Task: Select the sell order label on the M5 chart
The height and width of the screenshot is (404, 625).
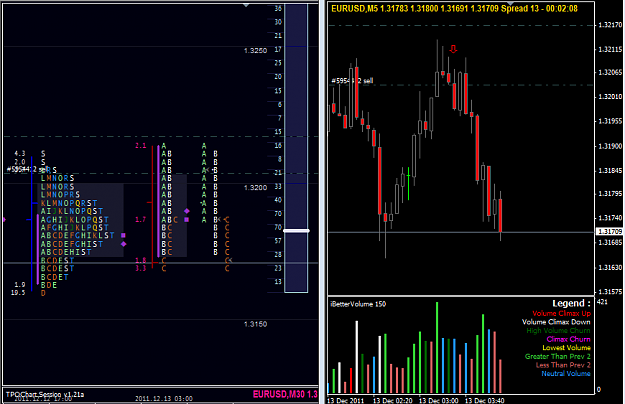Action: pyautogui.click(x=352, y=81)
